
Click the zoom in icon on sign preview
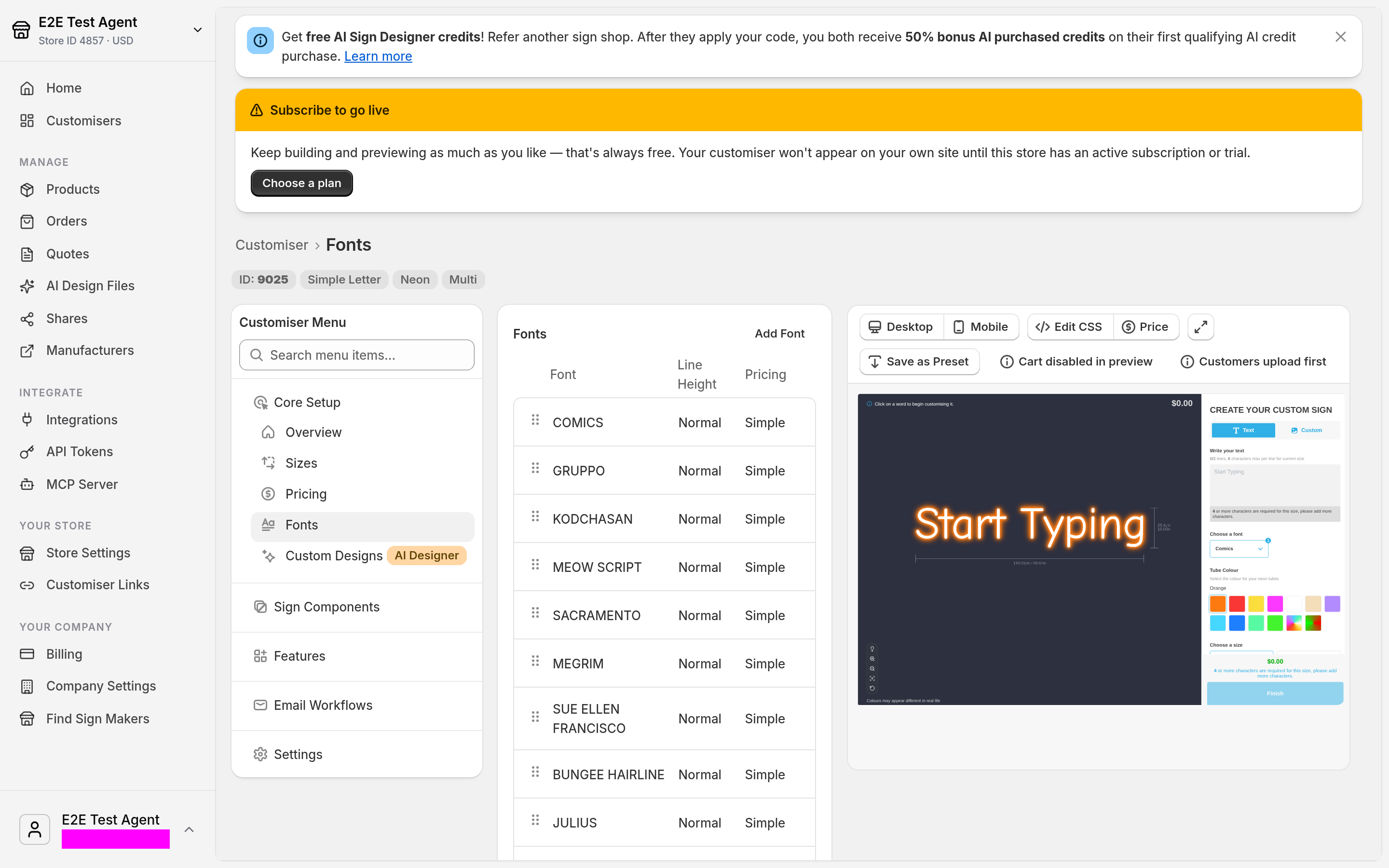[x=872, y=659]
